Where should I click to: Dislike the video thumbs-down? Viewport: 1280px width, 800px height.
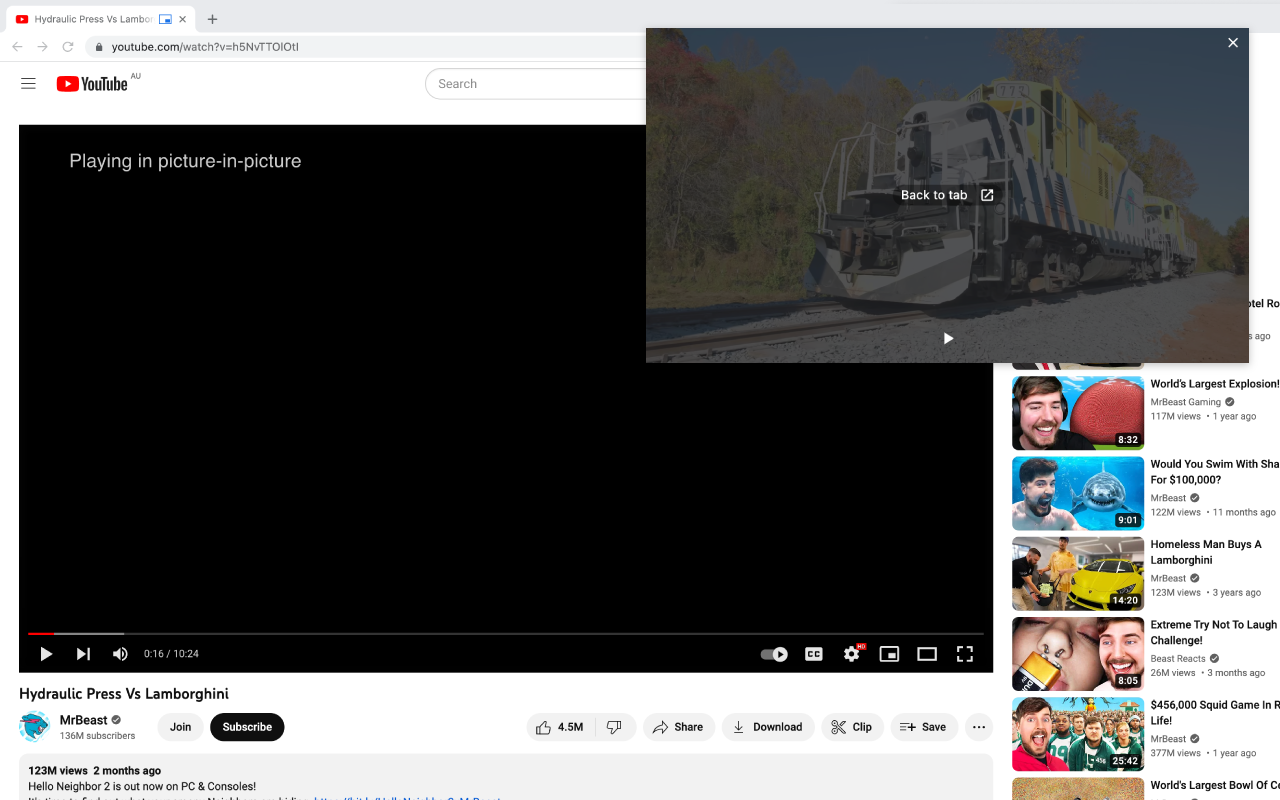coord(616,727)
